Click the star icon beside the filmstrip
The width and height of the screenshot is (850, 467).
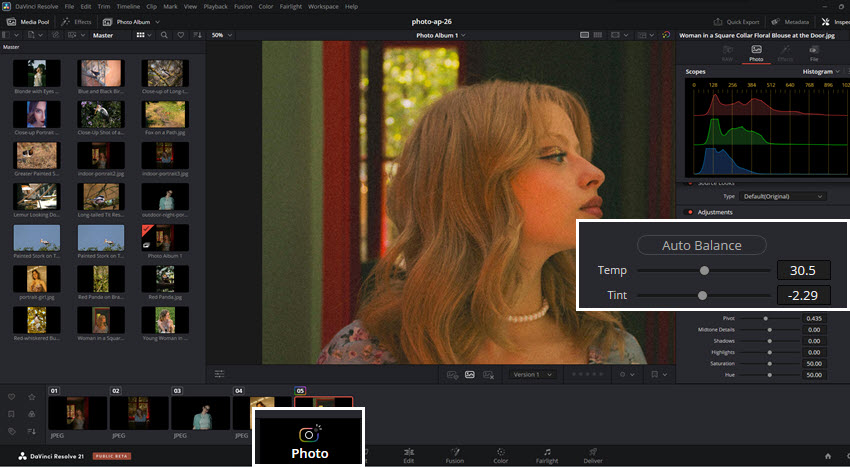pos(32,397)
